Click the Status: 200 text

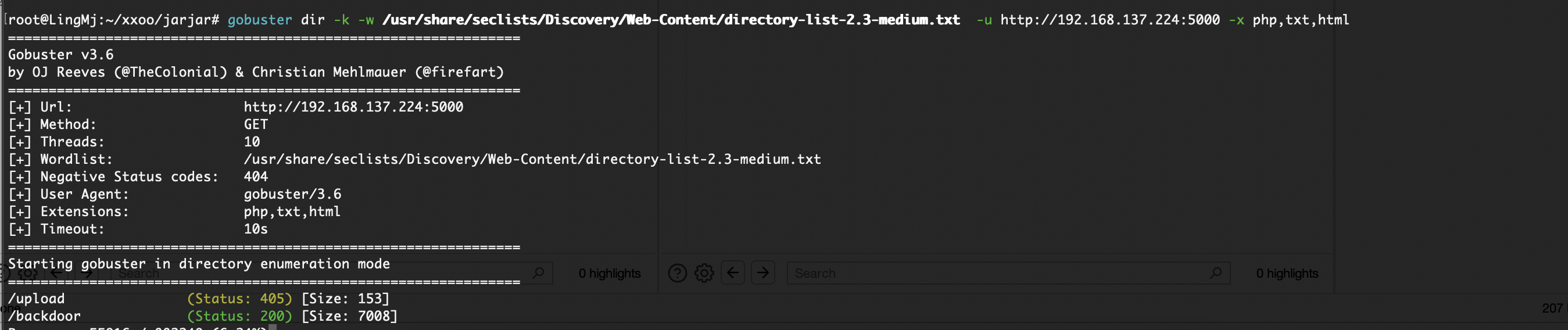[239, 316]
